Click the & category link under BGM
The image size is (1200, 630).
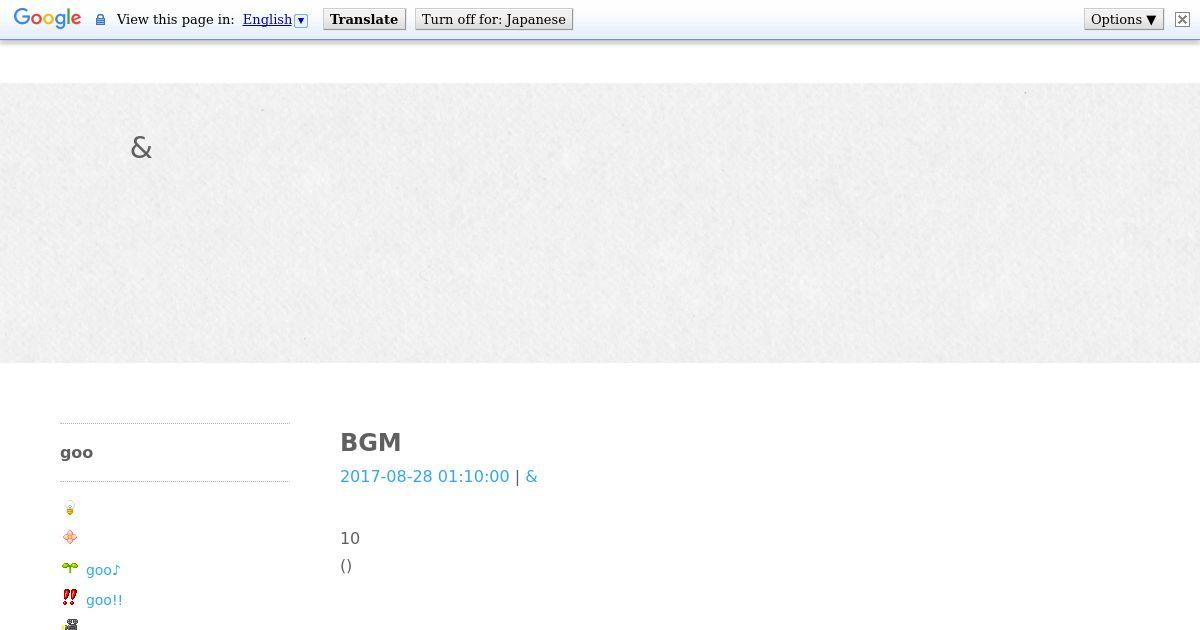click(x=531, y=476)
